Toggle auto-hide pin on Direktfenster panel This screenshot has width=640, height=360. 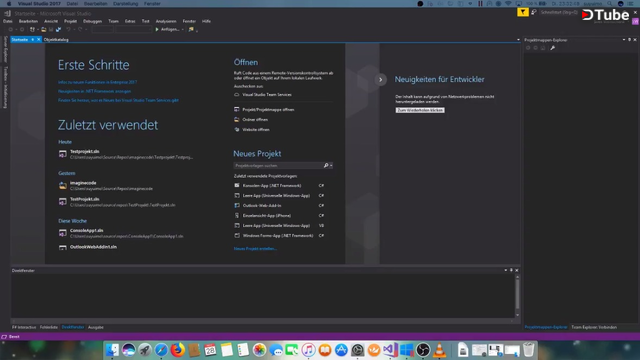(511, 270)
